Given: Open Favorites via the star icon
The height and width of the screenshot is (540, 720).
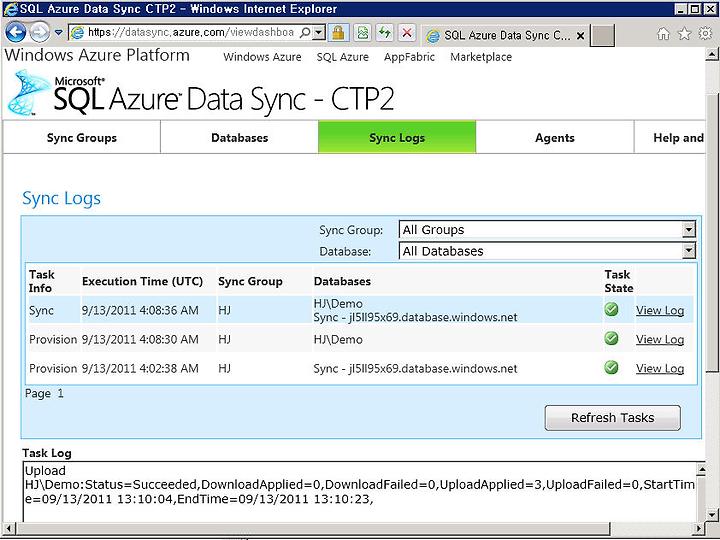Looking at the screenshot, I should point(684,34).
